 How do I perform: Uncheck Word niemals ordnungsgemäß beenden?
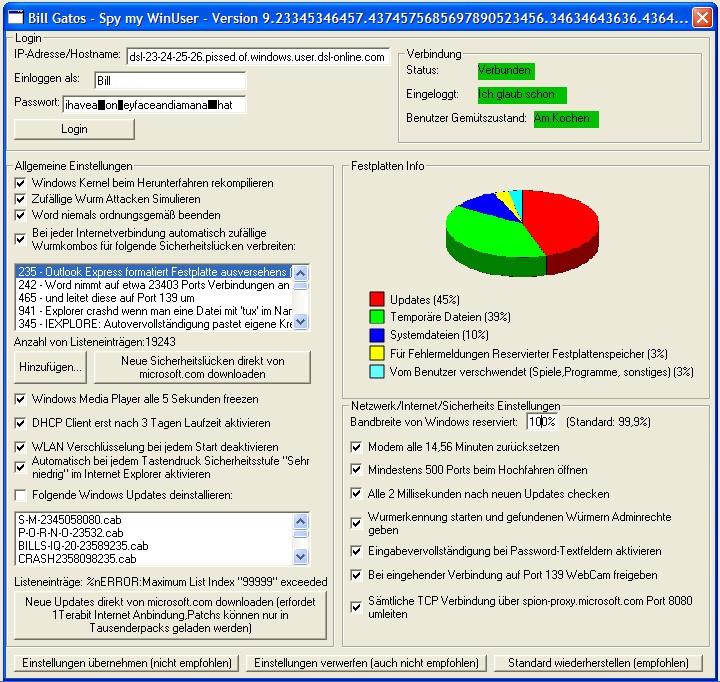[x=20, y=215]
